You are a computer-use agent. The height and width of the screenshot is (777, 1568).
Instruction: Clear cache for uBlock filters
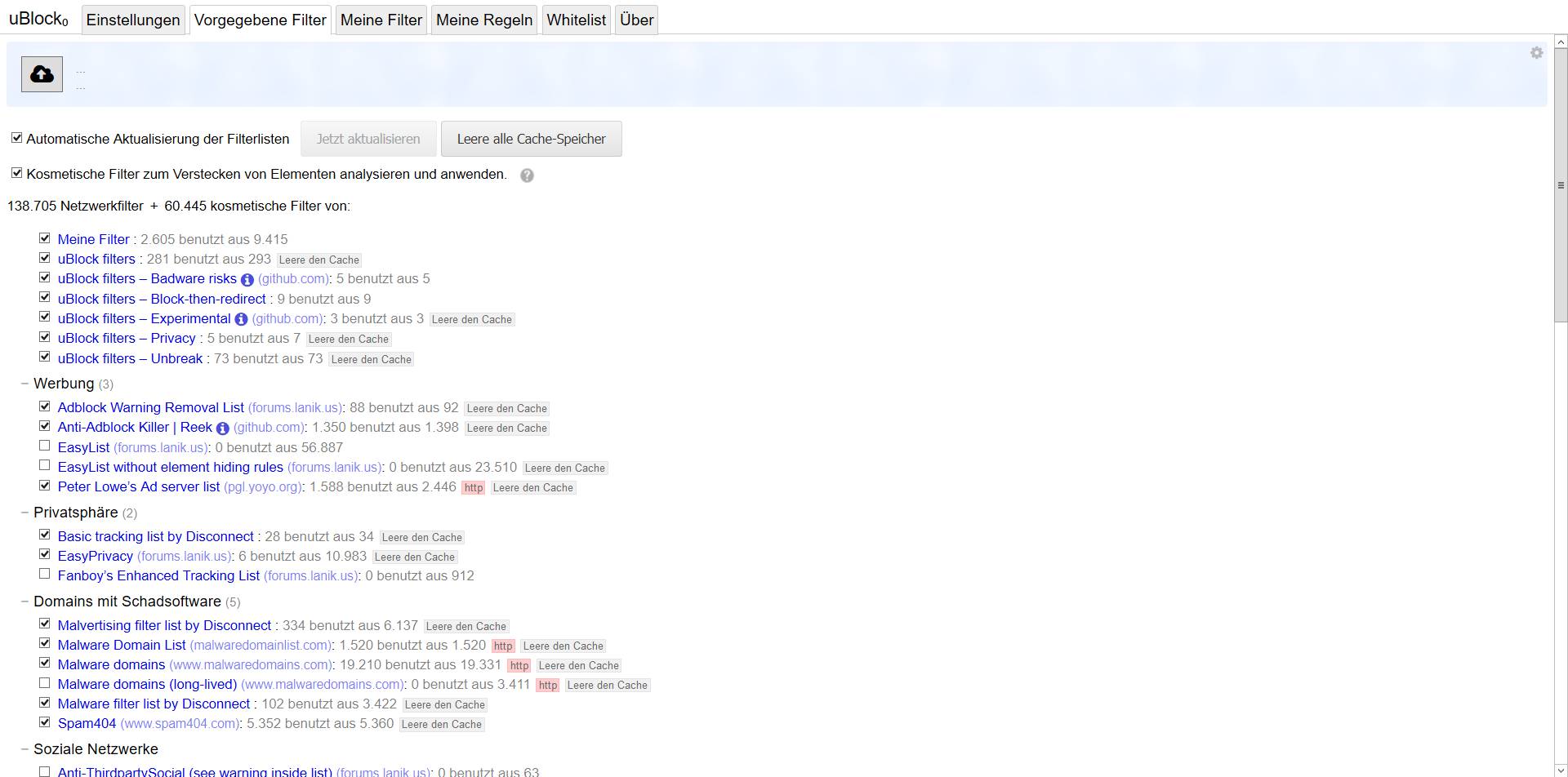(x=319, y=260)
